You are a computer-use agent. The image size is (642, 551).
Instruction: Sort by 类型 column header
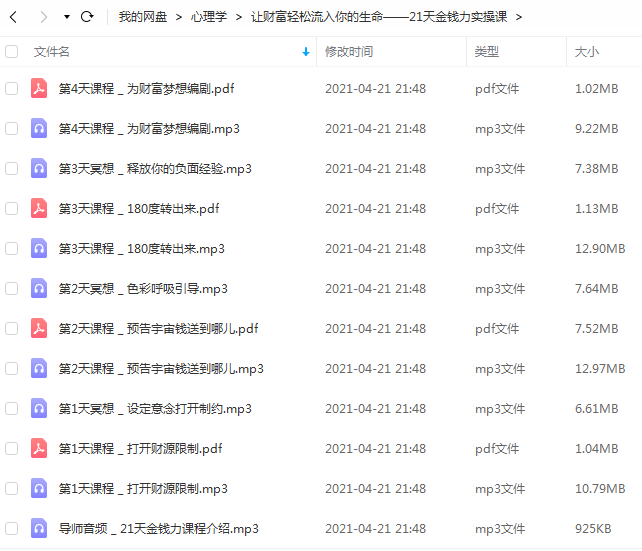486,52
